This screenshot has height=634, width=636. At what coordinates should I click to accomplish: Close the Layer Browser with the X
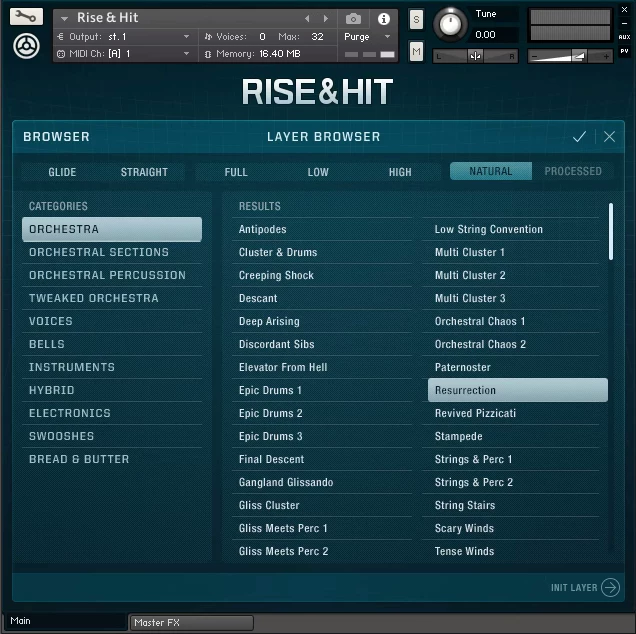pos(609,137)
